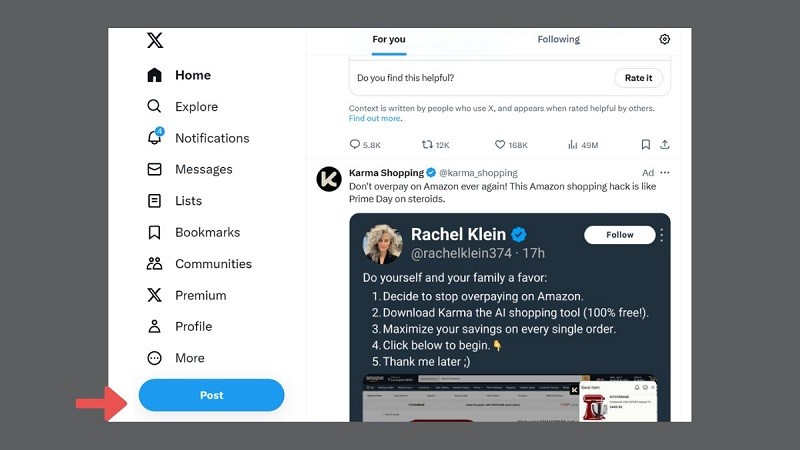Expand the More menu in sidebar
Image resolution: width=800 pixels, height=450 pixels.
coord(189,358)
